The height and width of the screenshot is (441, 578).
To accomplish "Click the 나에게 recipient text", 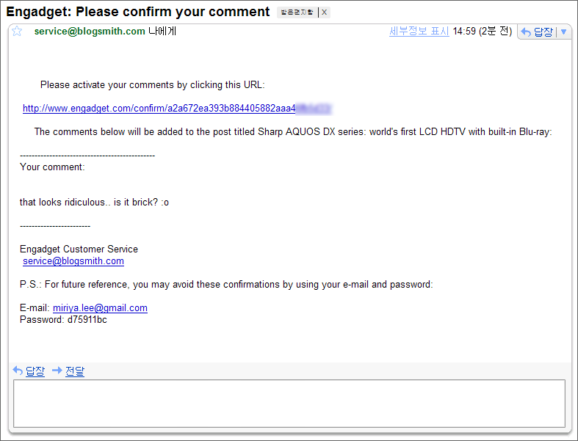I will [162, 31].
